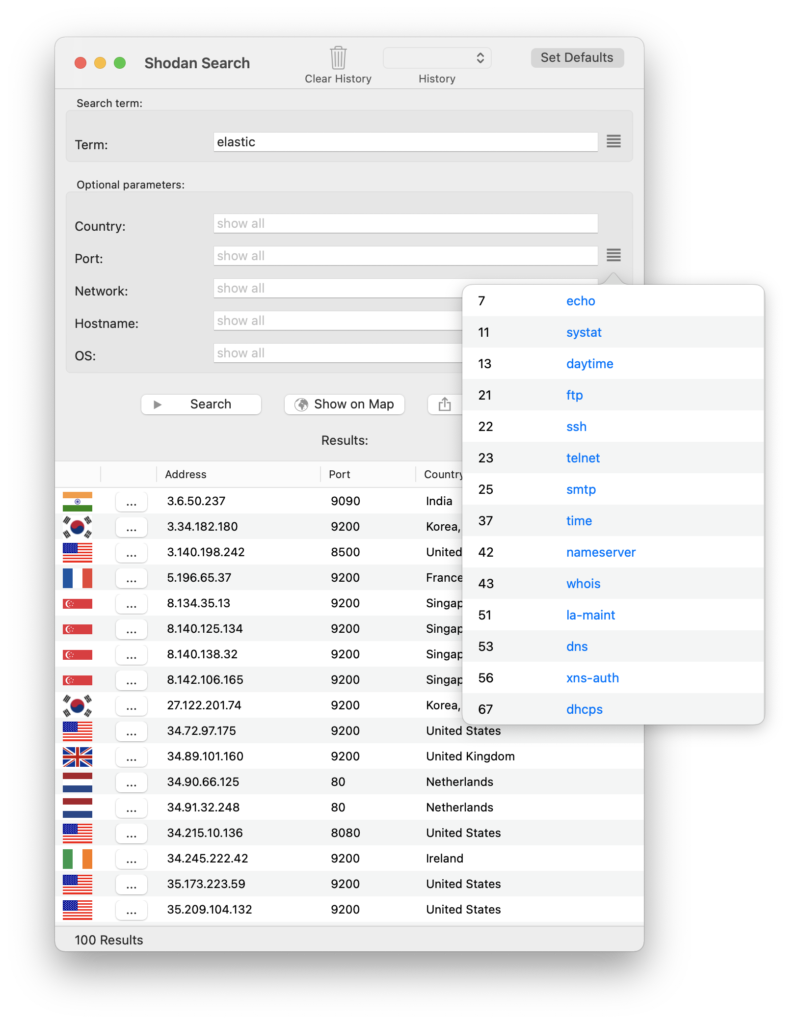
Task: Open details button for 34.72.97.175
Action: 131,731
